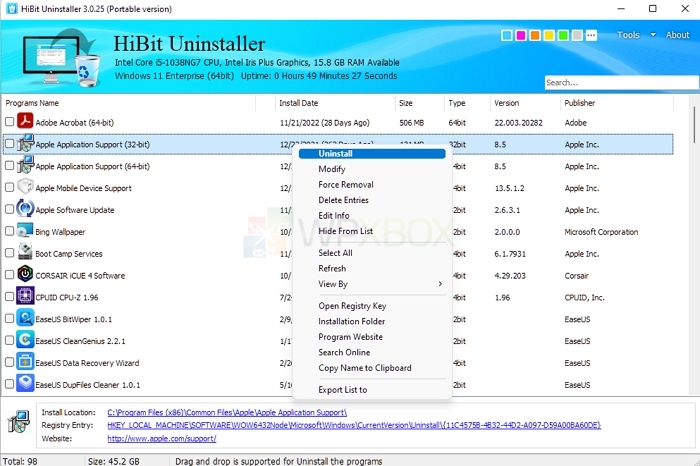Click the Apple Application Support (32-bit) icon
700x466 pixels.
coord(25,143)
